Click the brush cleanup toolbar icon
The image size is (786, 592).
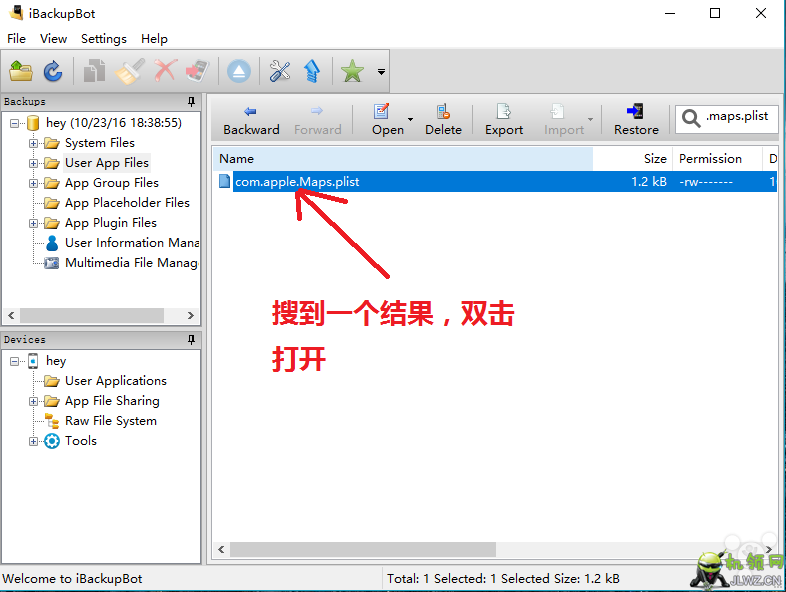[130, 71]
